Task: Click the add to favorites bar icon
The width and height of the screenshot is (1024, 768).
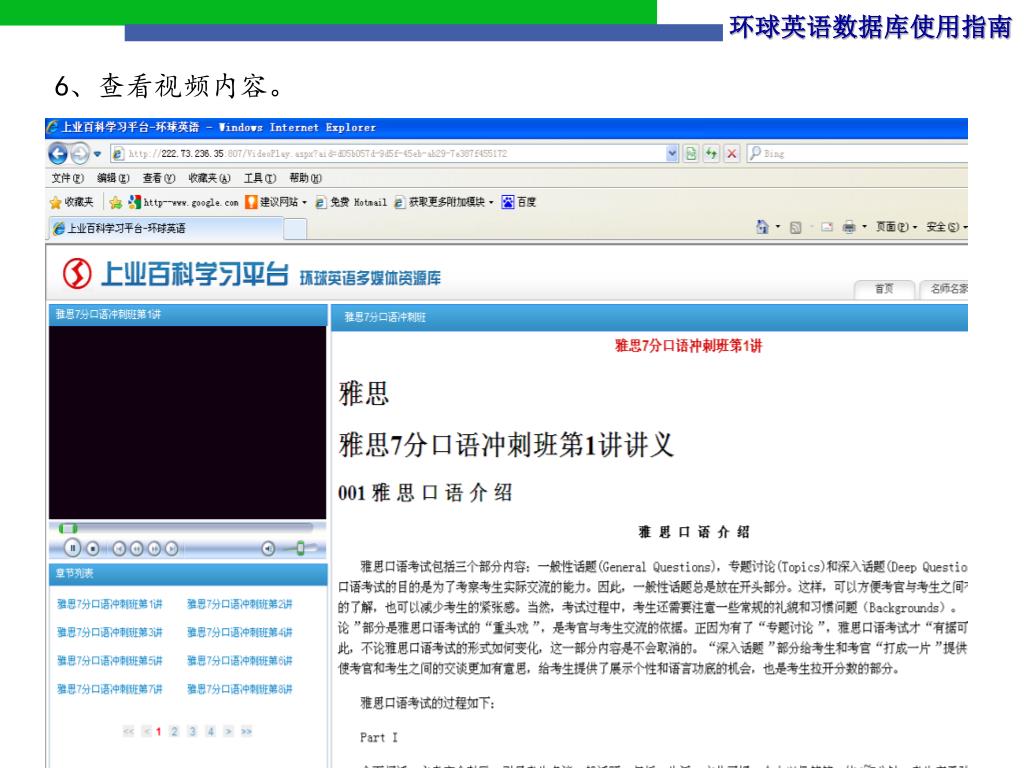Action: pyautogui.click(x=116, y=202)
